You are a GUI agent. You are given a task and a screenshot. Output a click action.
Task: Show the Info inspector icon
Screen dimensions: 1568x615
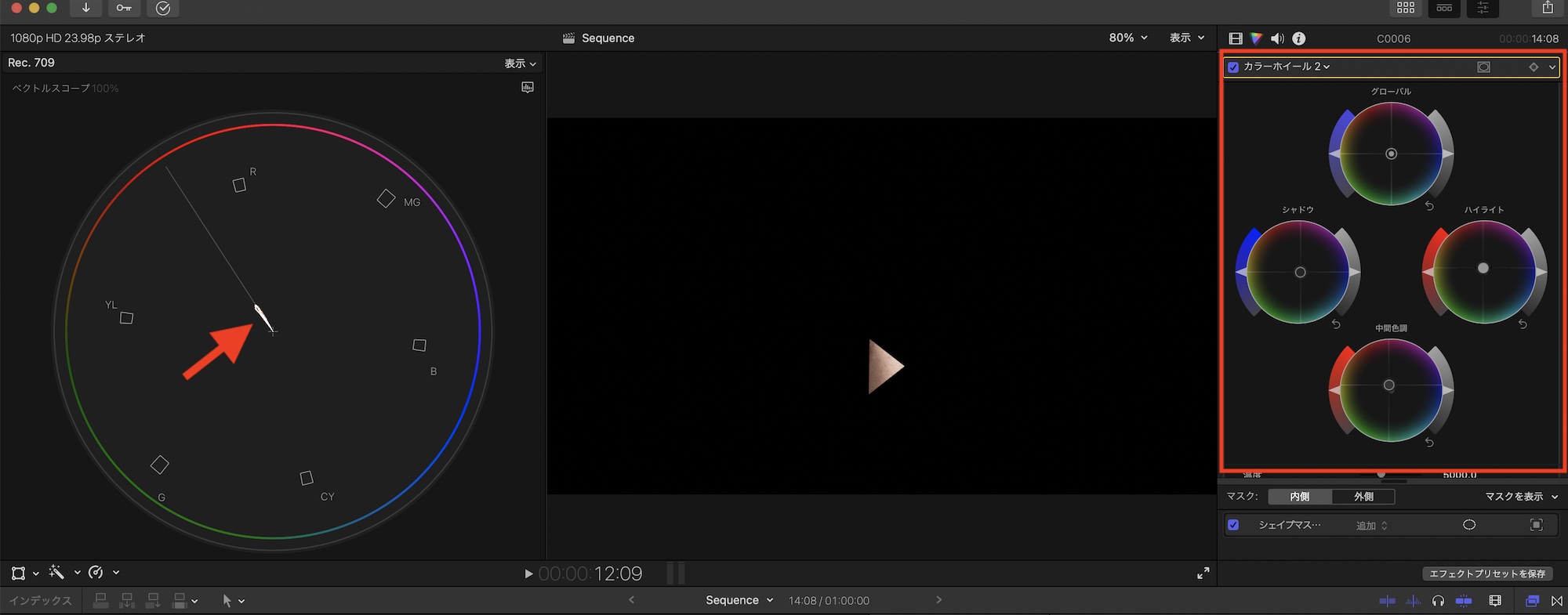pos(1299,38)
